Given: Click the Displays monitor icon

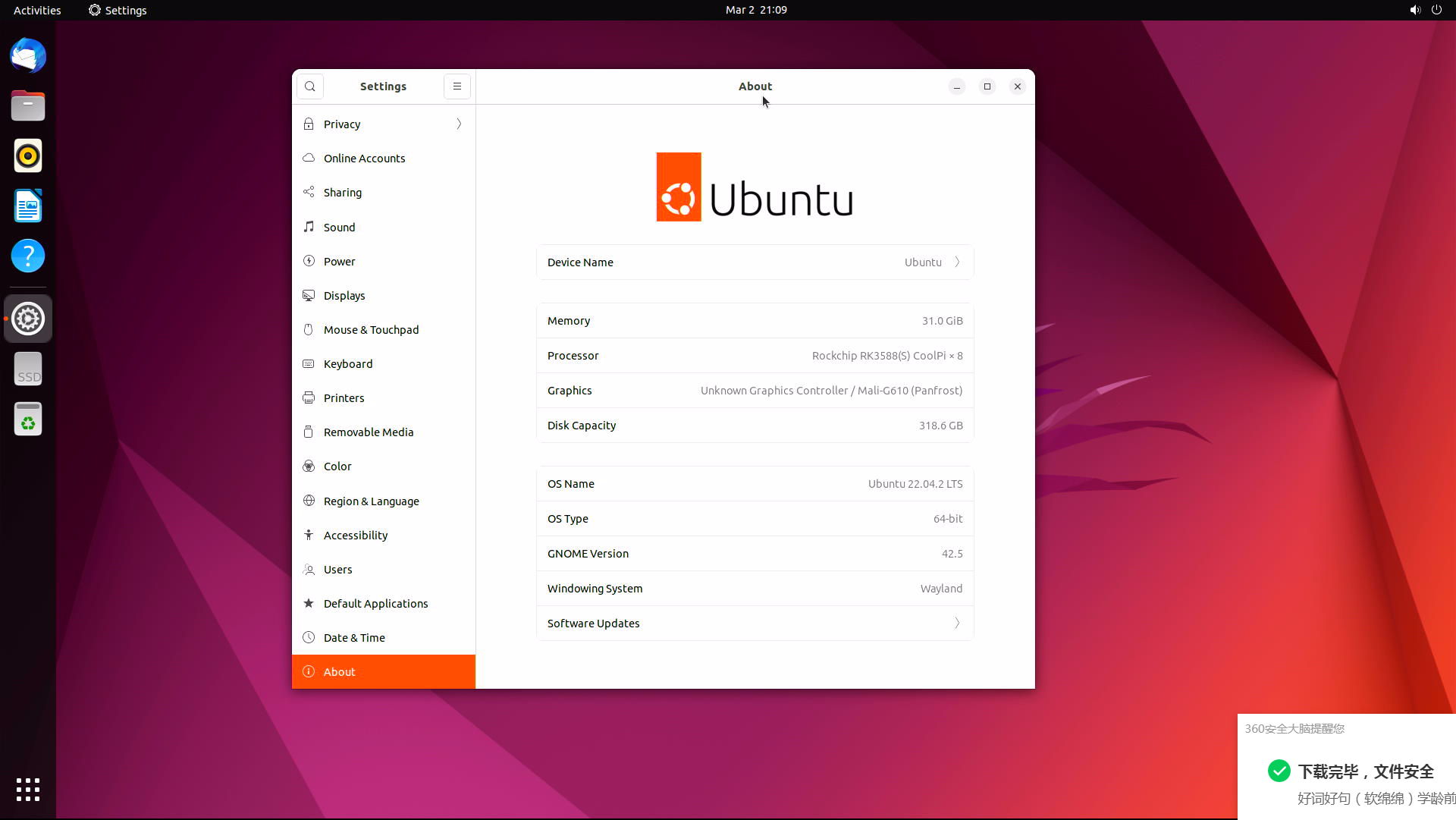Looking at the screenshot, I should pos(309,295).
